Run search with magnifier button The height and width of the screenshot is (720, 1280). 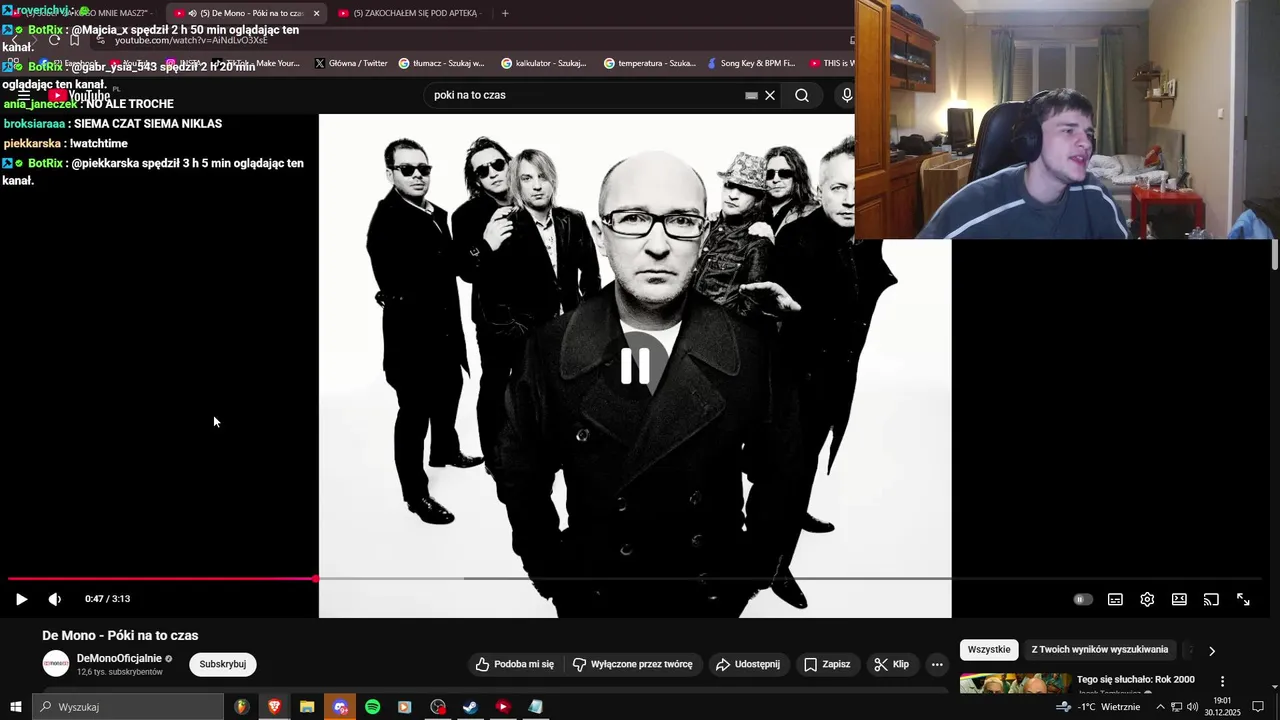[x=802, y=95]
